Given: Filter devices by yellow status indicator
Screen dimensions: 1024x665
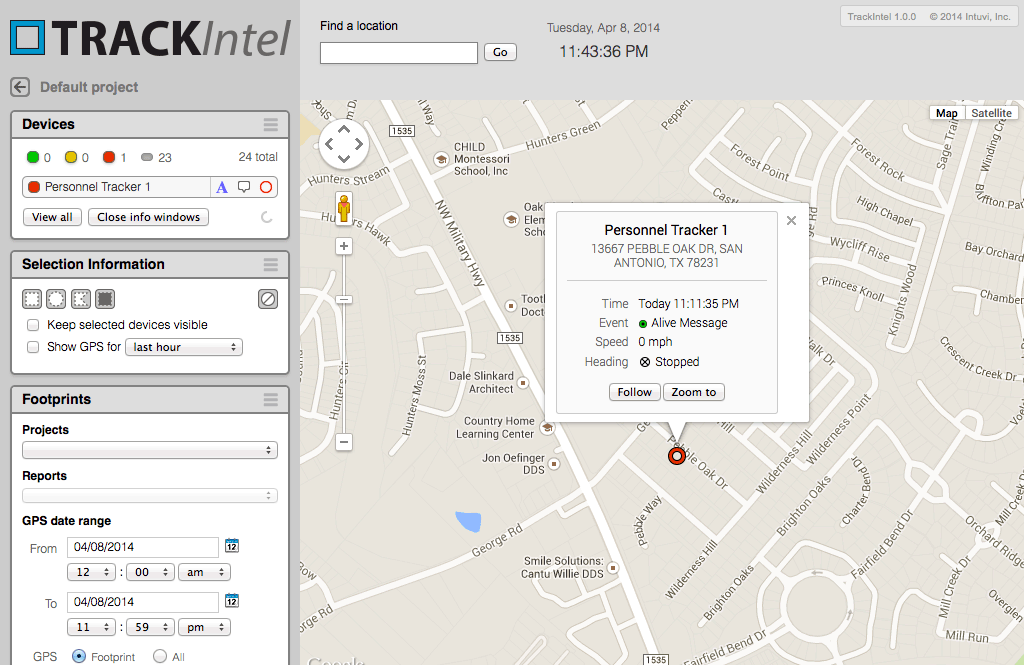Looking at the screenshot, I should click(x=71, y=157).
